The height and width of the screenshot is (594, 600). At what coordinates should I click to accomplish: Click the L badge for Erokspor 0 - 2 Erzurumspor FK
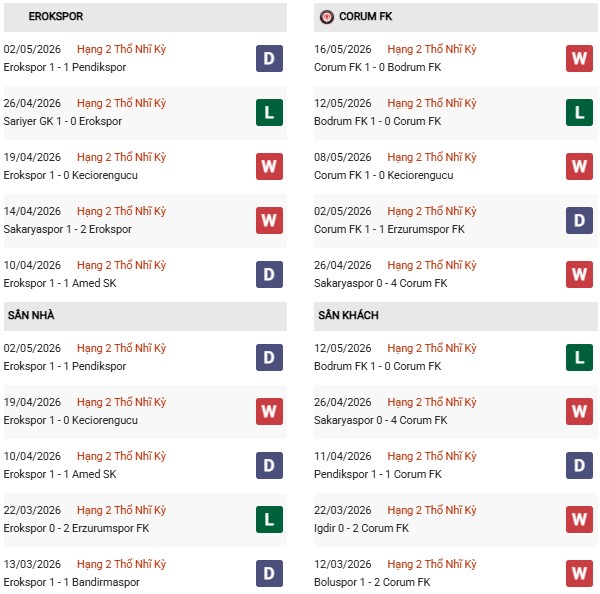(x=269, y=519)
